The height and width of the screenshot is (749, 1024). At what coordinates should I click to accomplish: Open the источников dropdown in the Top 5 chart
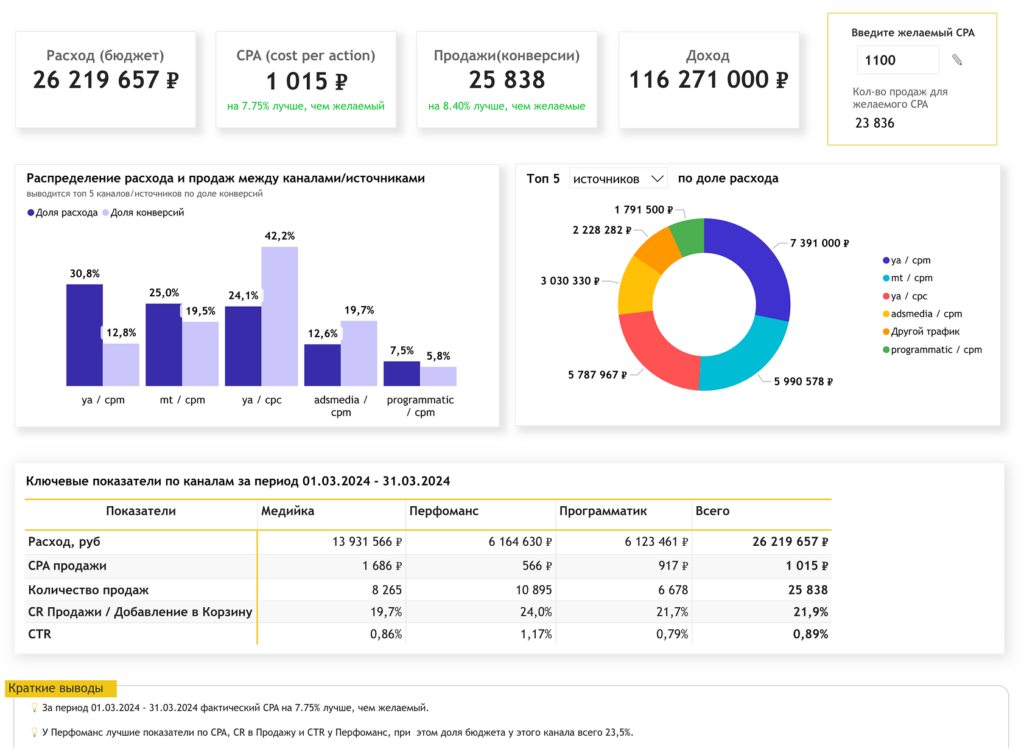[618, 178]
